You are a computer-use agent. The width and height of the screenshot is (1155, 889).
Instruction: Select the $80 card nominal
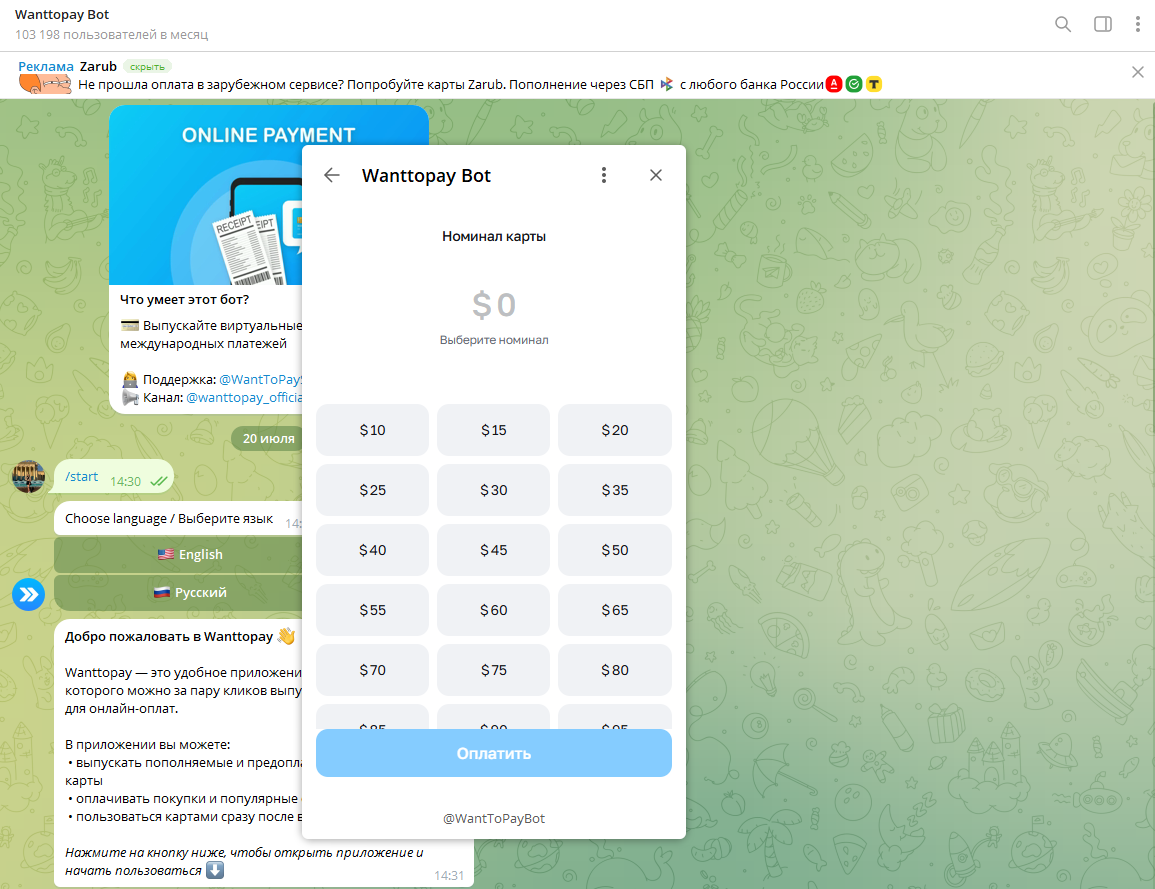(x=614, y=670)
